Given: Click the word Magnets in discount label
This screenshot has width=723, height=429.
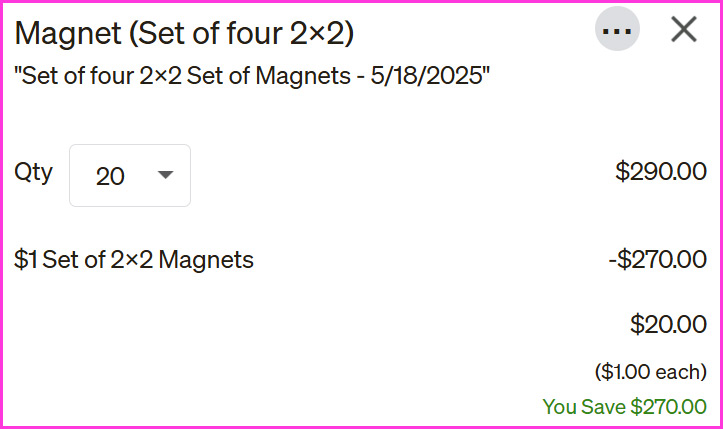Looking at the screenshot, I should [207, 261].
